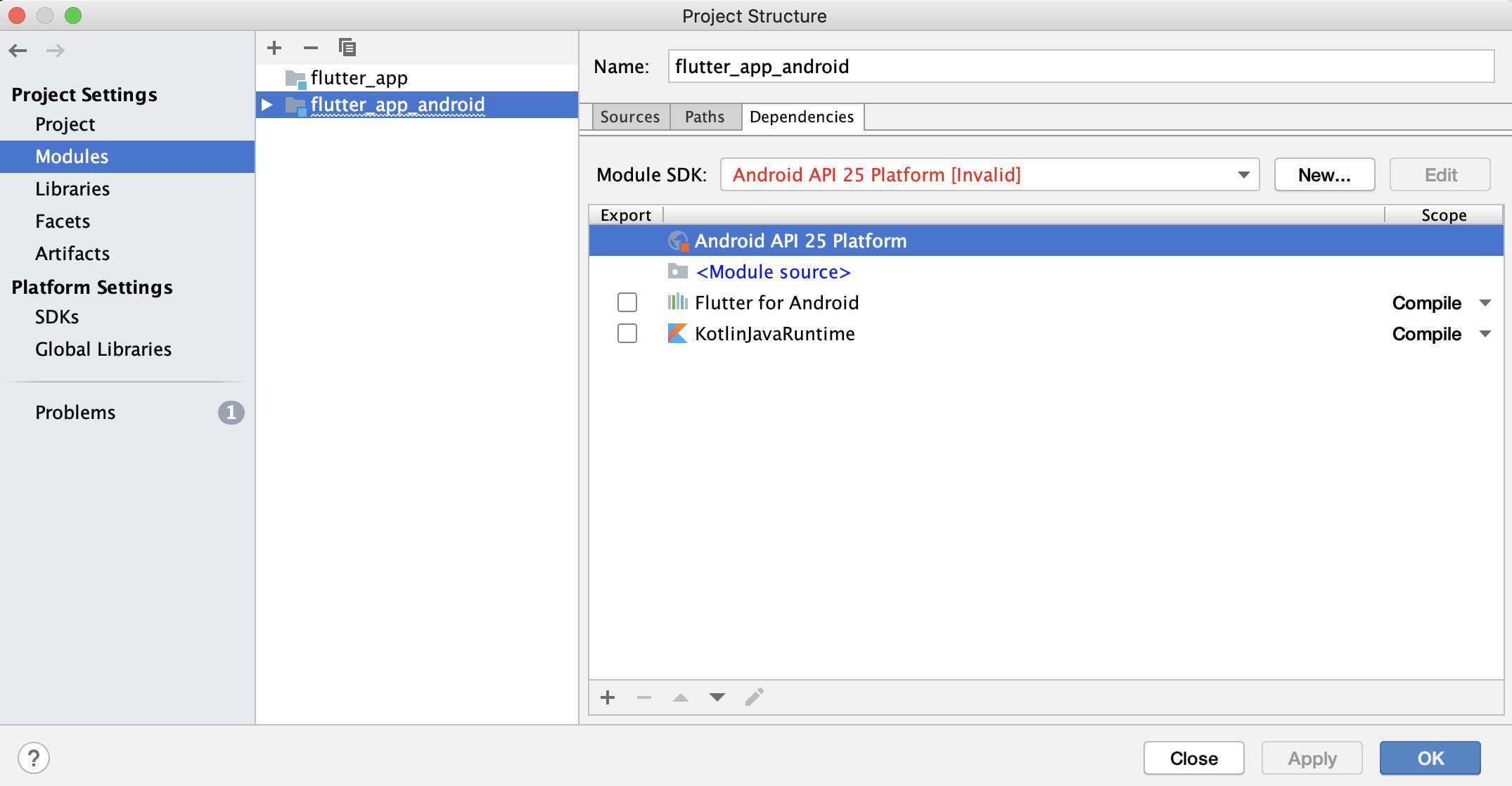1512x786 pixels.
Task: Click the Apply button
Action: (1312, 758)
